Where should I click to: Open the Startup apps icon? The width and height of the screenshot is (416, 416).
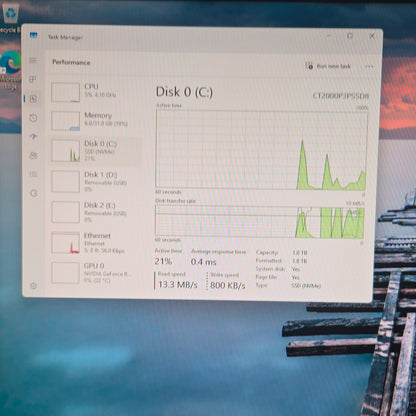[x=33, y=137]
